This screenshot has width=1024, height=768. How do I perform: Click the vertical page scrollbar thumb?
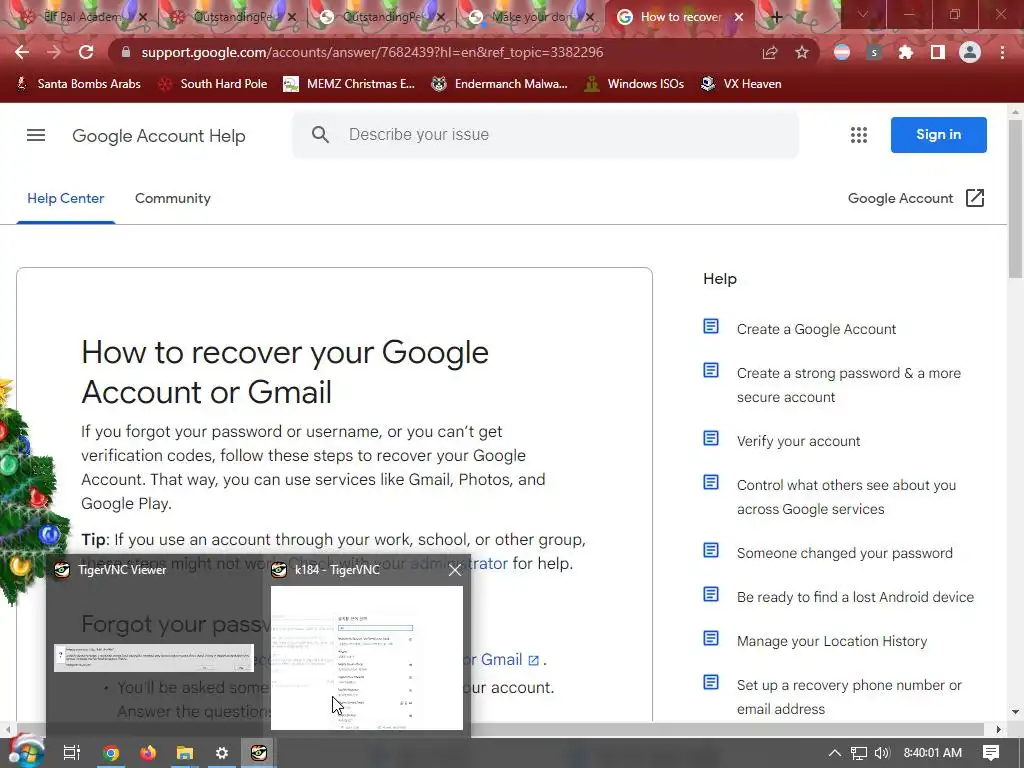coord(1015,199)
